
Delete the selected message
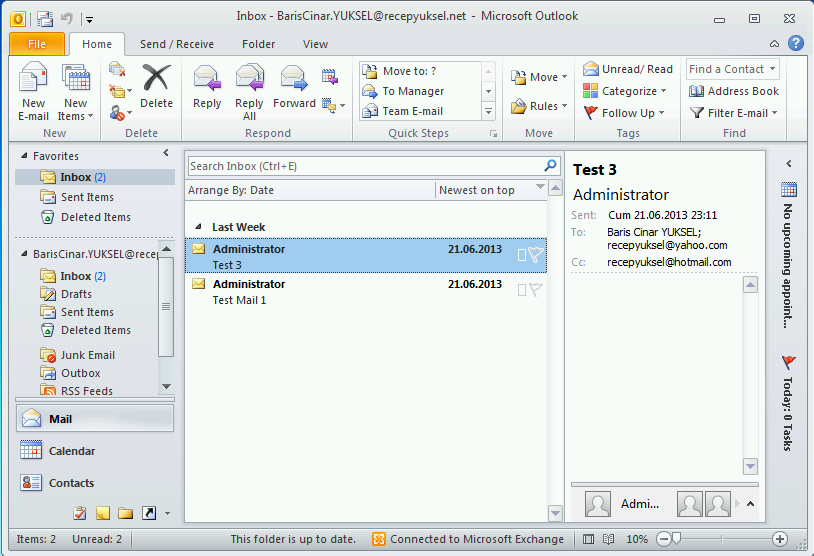point(156,87)
